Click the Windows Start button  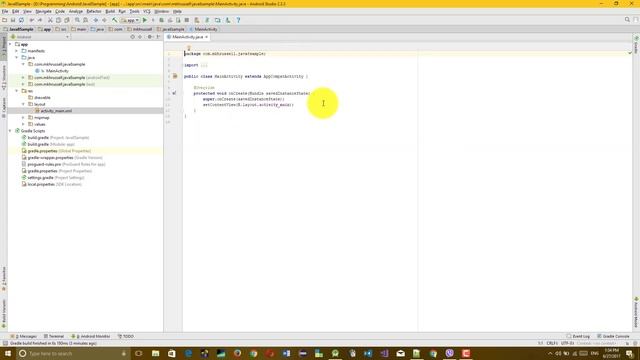tap(7, 353)
